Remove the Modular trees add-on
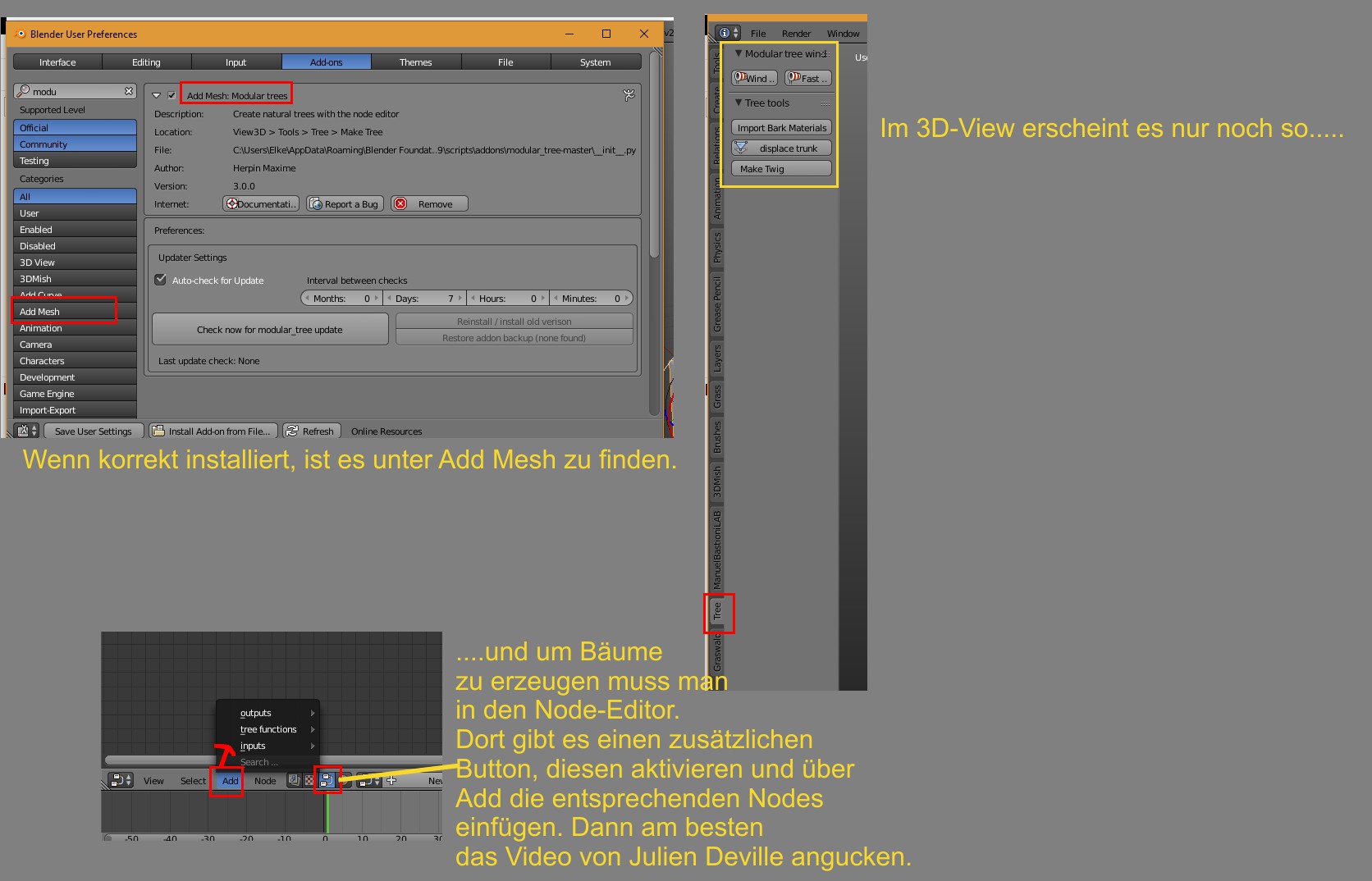Image resolution: width=1372 pixels, height=881 pixels. tap(429, 203)
